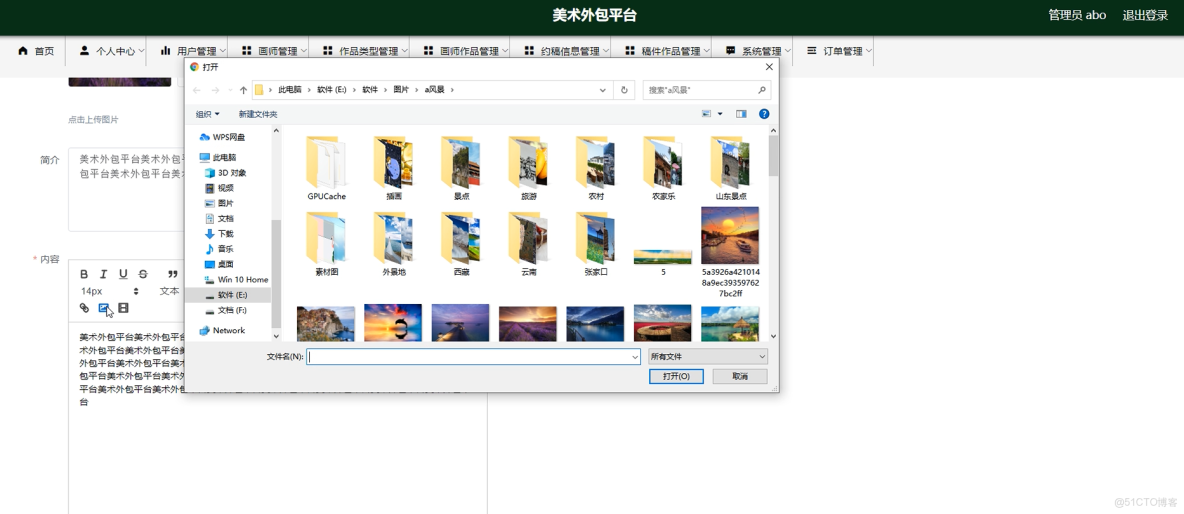Toggle bold formatting in the editor toolbar
Screen dimensions: 1184x514
pos(85,274)
